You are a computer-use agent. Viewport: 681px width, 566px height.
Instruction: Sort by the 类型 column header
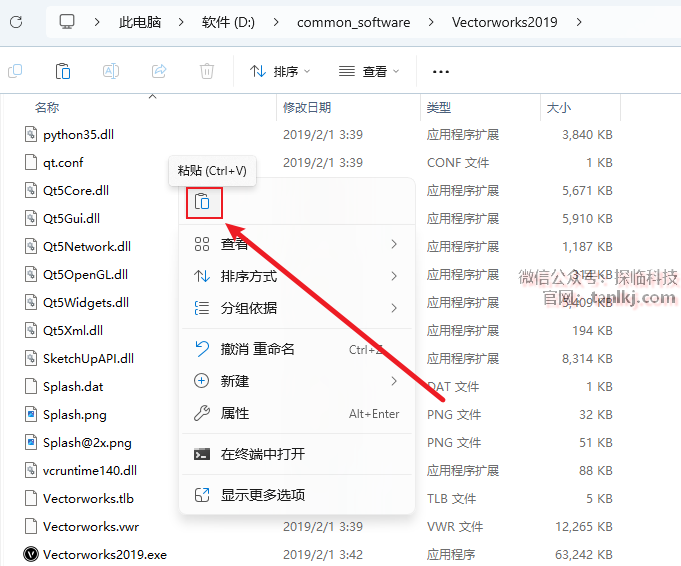coord(439,107)
